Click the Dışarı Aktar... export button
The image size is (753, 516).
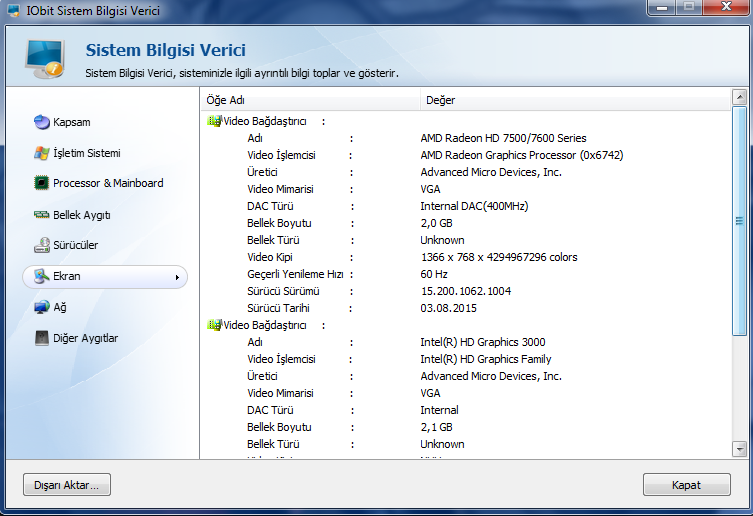67,485
